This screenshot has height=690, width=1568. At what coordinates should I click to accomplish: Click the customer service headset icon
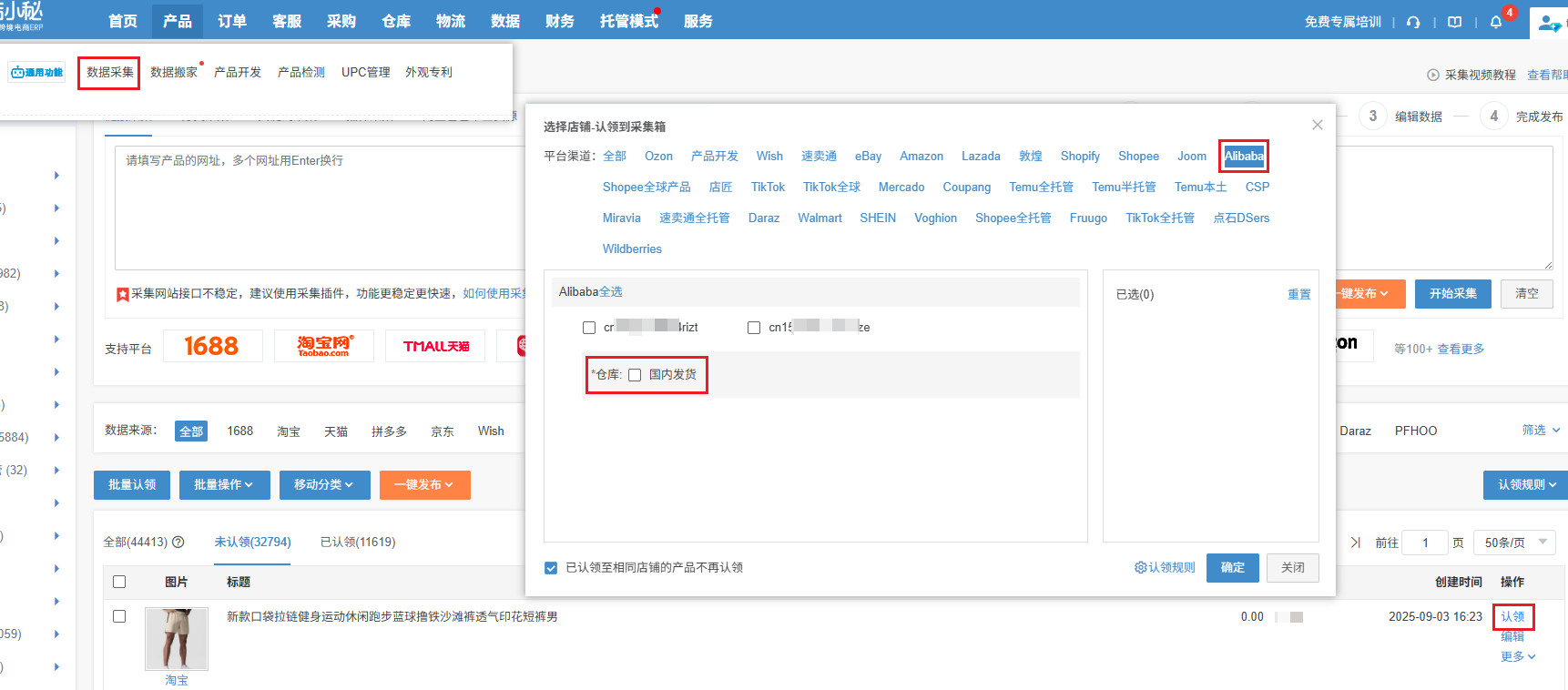(x=1413, y=22)
